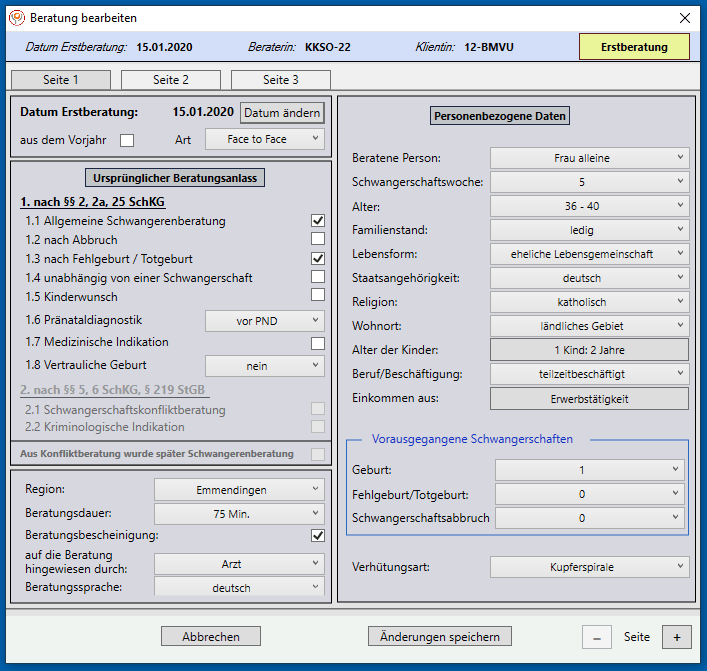Open the Beratungsdauer 75 Min. dropdown

click(239, 513)
